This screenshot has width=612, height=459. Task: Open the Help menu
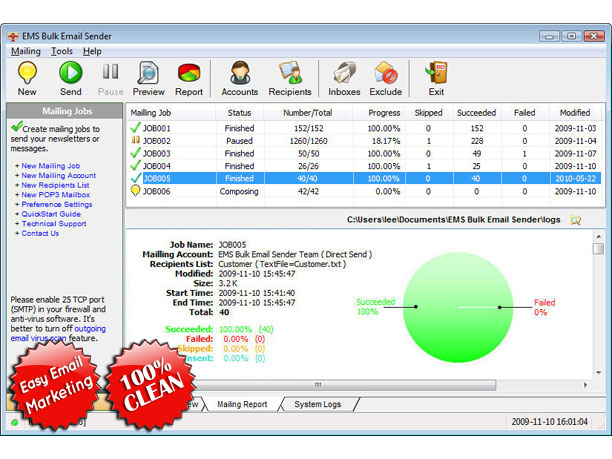click(x=92, y=51)
